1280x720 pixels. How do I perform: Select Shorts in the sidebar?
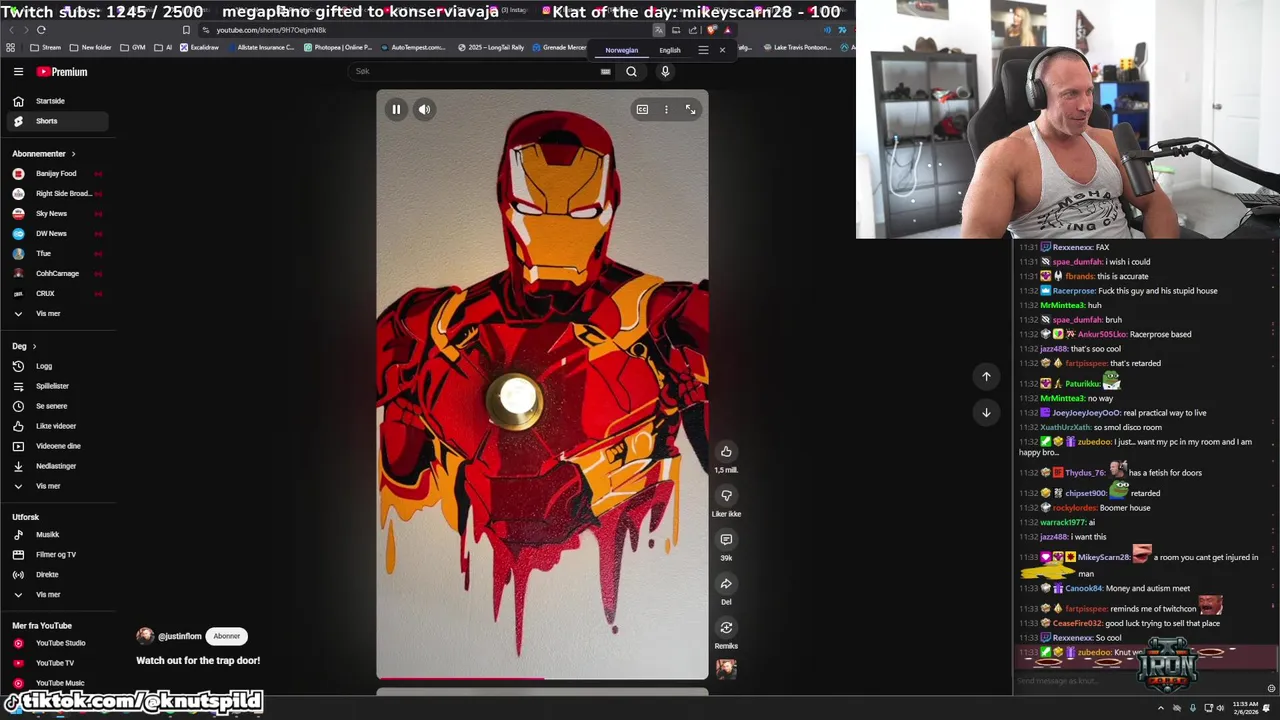tap(56, 121)
